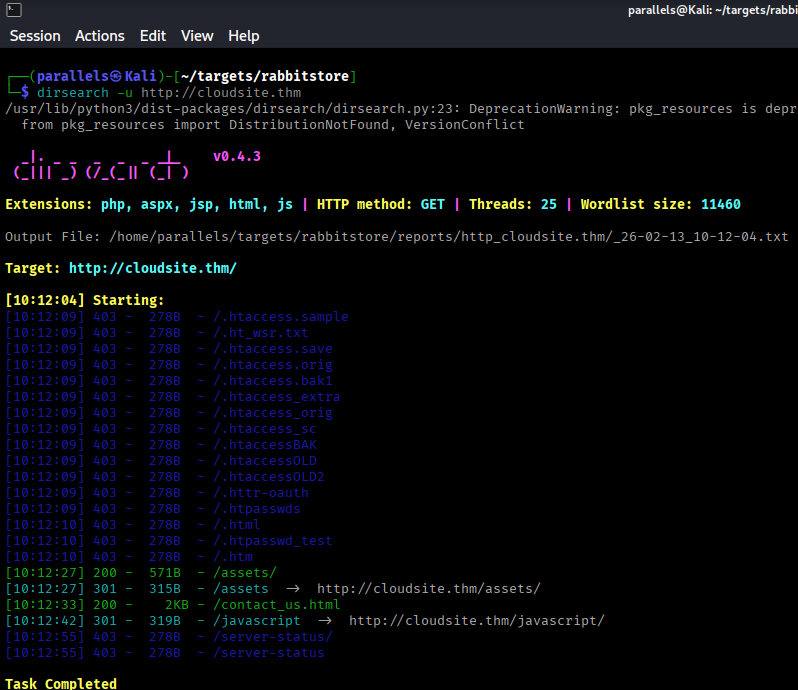Select the /.htaccessOLD2 result path

269,477
